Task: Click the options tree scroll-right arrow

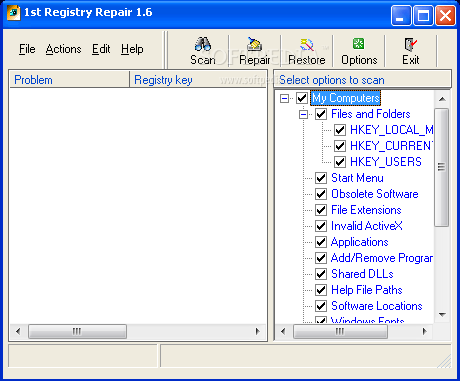Action: point(425,331)
